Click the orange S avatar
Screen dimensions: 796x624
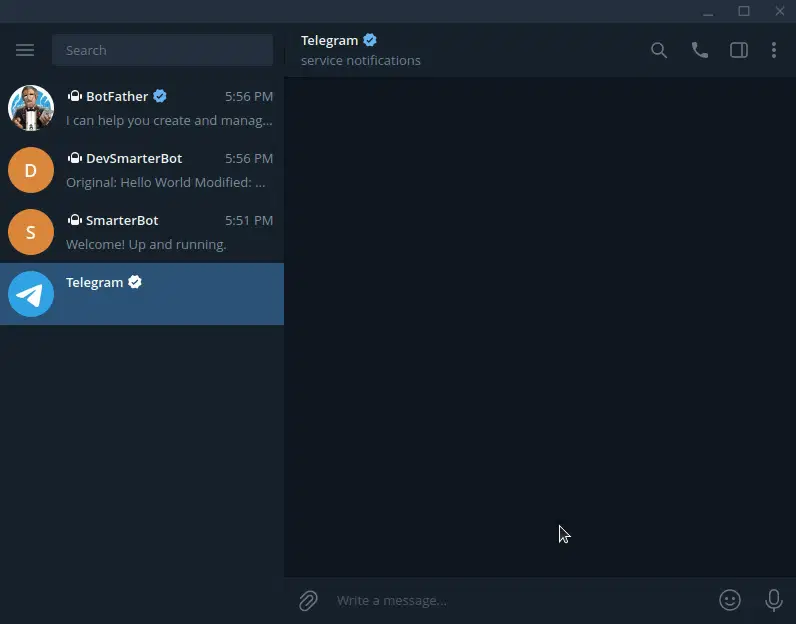pos(31,232)
